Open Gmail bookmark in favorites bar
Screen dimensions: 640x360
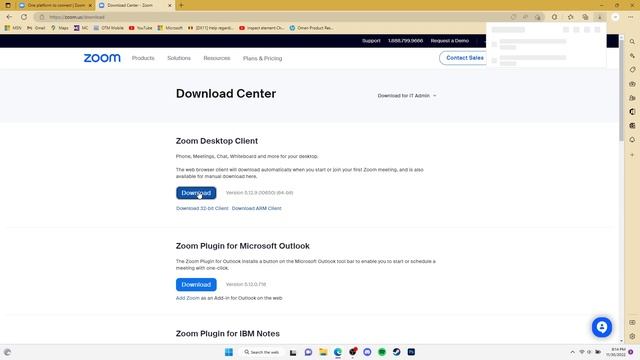point(36,28)
